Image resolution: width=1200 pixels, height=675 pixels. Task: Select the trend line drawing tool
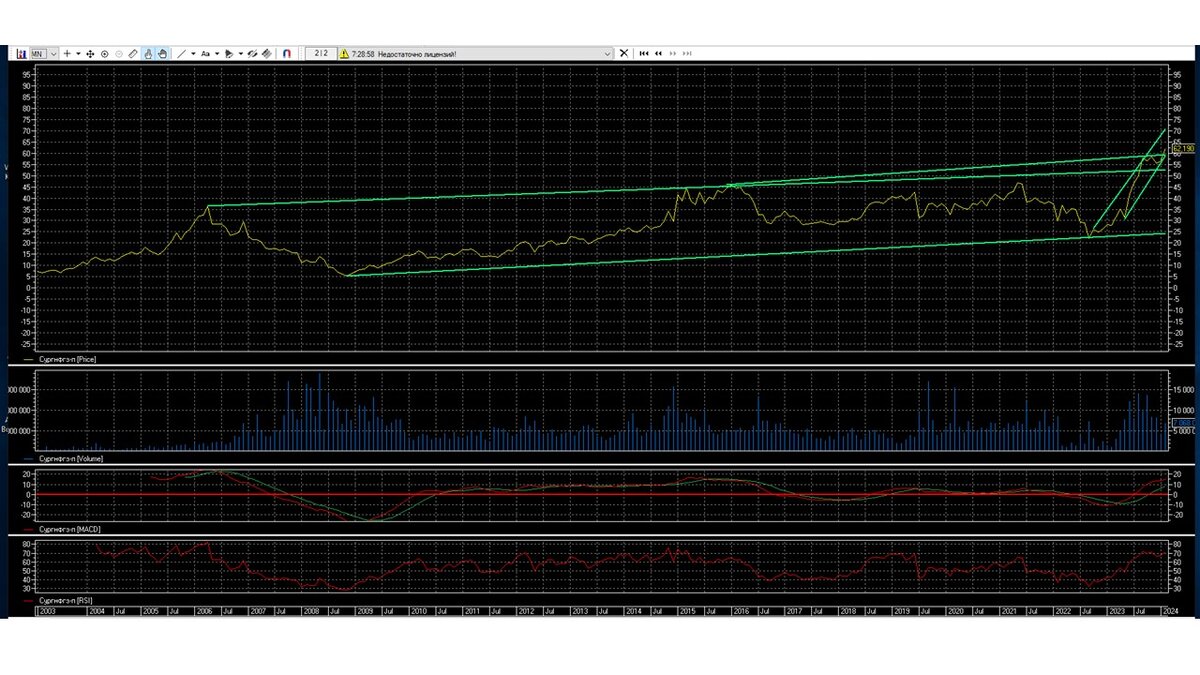181,54
